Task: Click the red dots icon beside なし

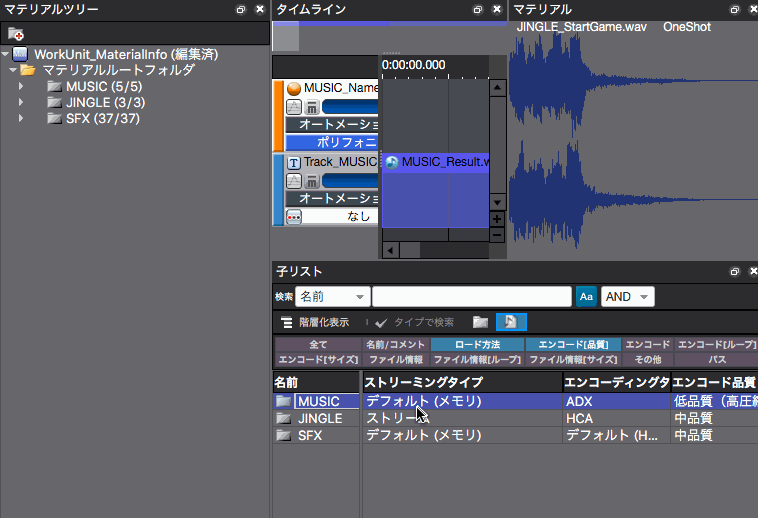Action: pos(294,216)
